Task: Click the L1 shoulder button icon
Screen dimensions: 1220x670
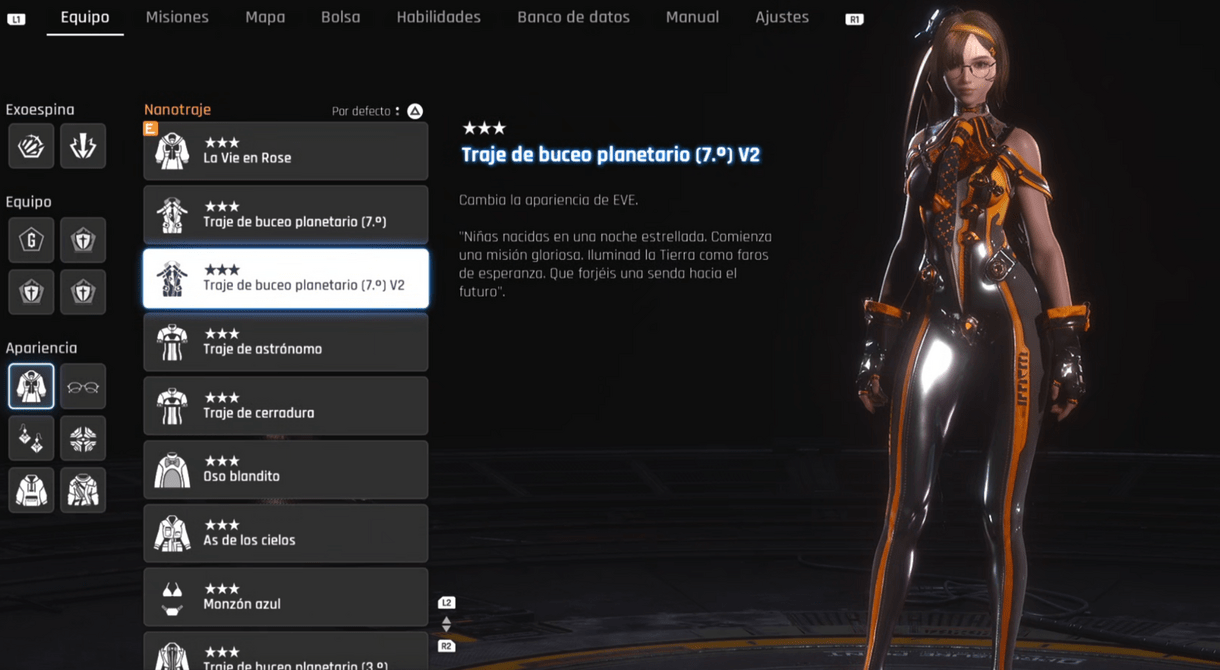Action: (16, 19)
